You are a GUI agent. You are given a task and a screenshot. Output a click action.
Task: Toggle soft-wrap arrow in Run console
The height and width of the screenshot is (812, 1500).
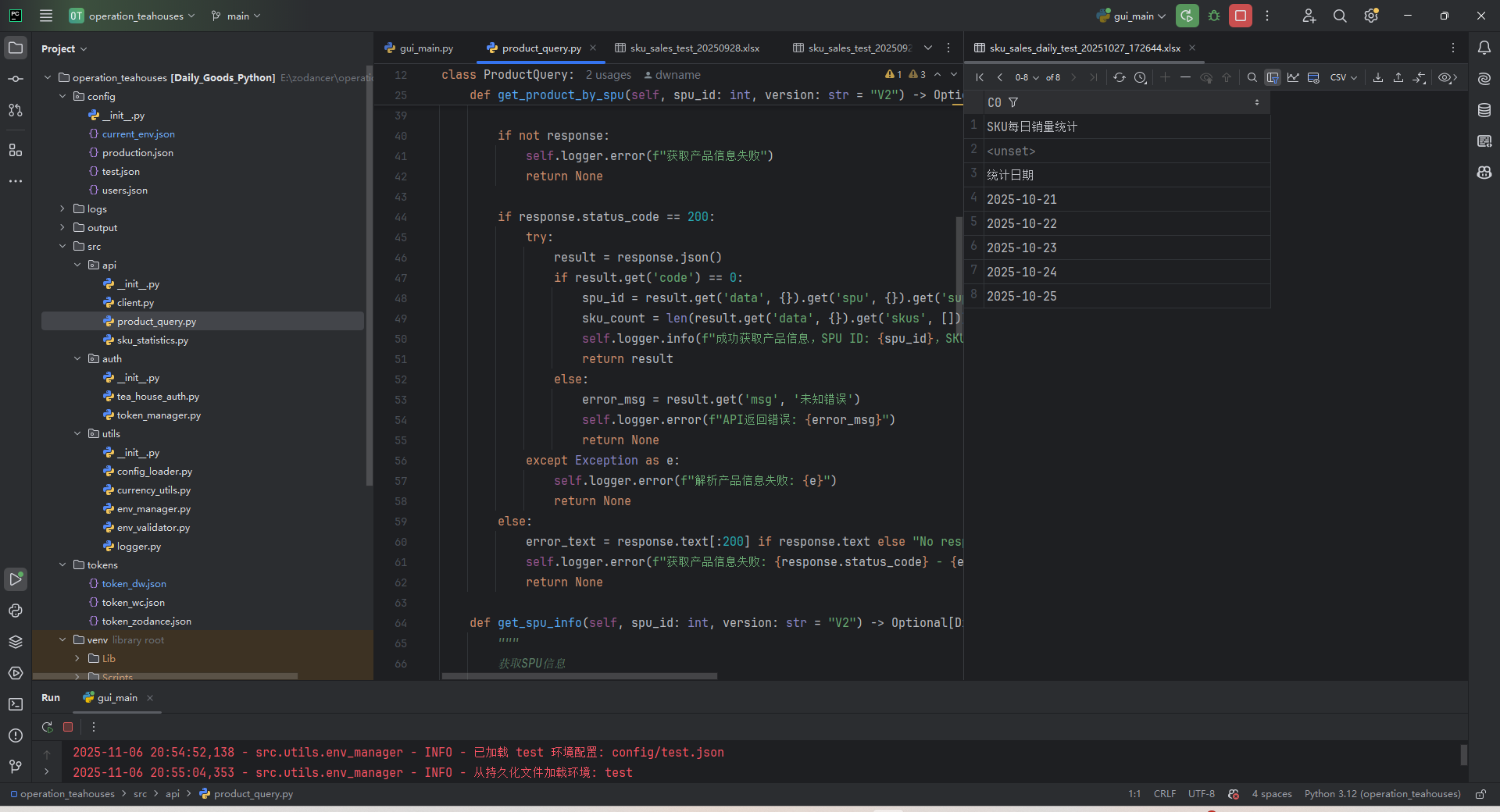(47, 771)
